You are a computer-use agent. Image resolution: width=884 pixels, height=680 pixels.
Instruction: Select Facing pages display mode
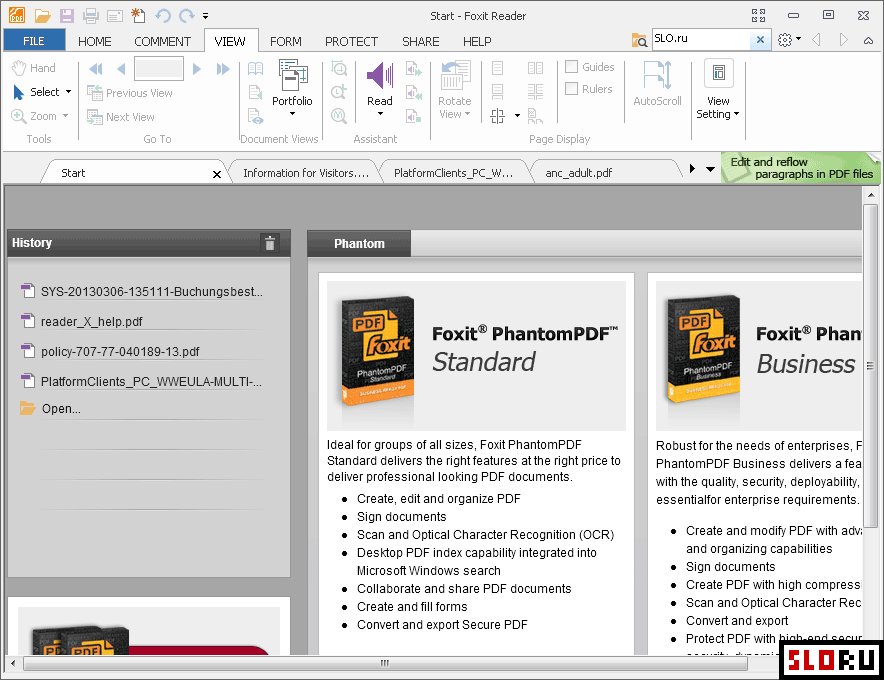[535, 68]
